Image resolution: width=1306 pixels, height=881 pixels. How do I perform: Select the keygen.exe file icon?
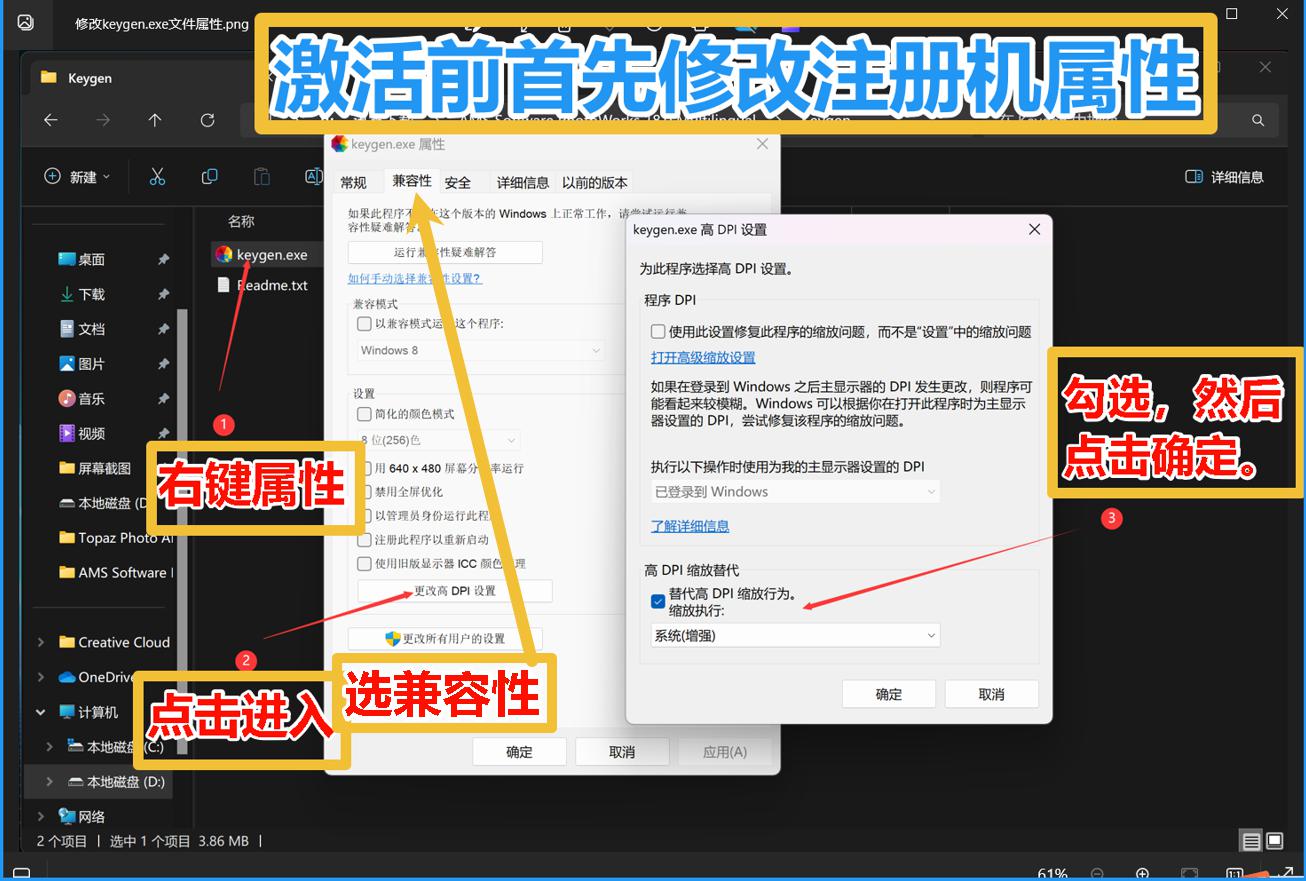pos(224,255)
